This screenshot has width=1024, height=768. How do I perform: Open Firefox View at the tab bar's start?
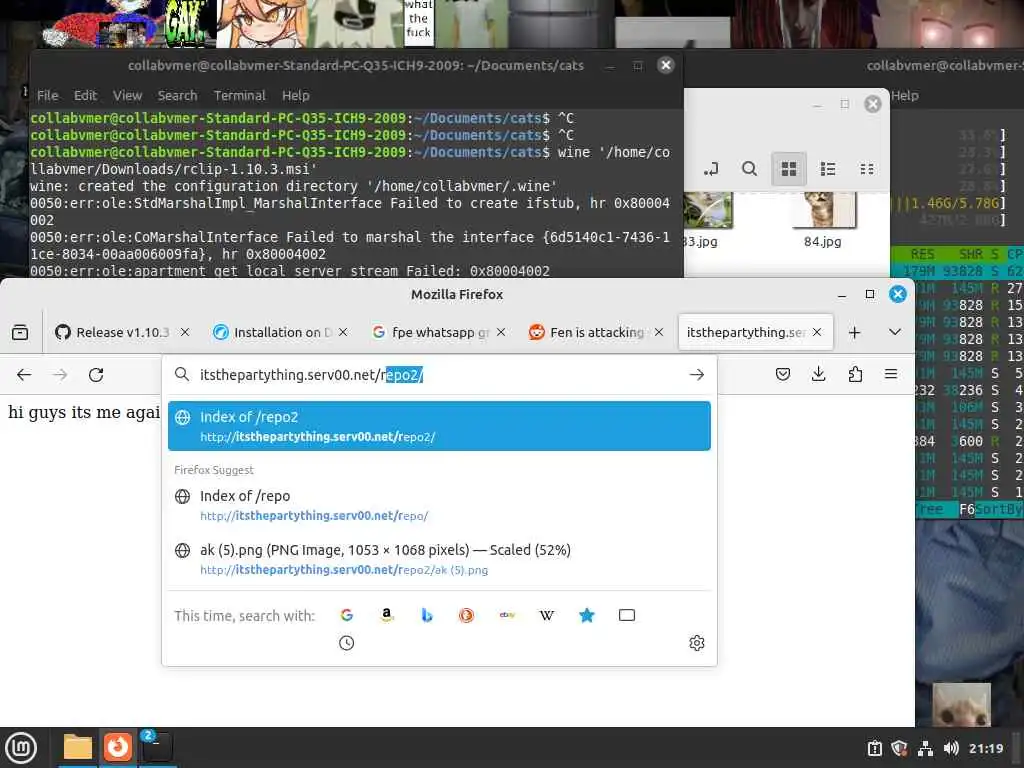pyautogui.click(x=20, y=332)
